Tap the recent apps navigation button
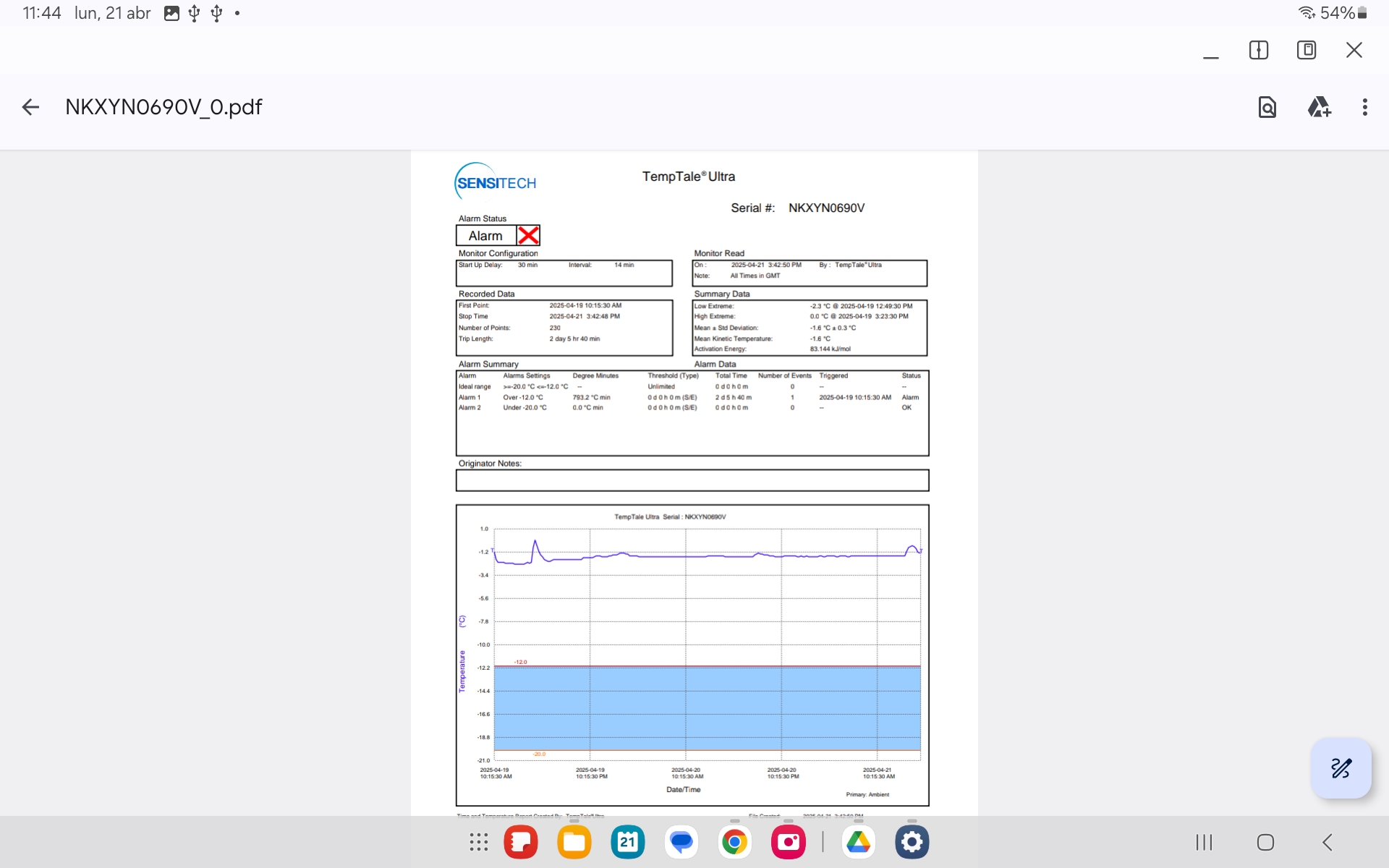 [x=1204, y=842]
